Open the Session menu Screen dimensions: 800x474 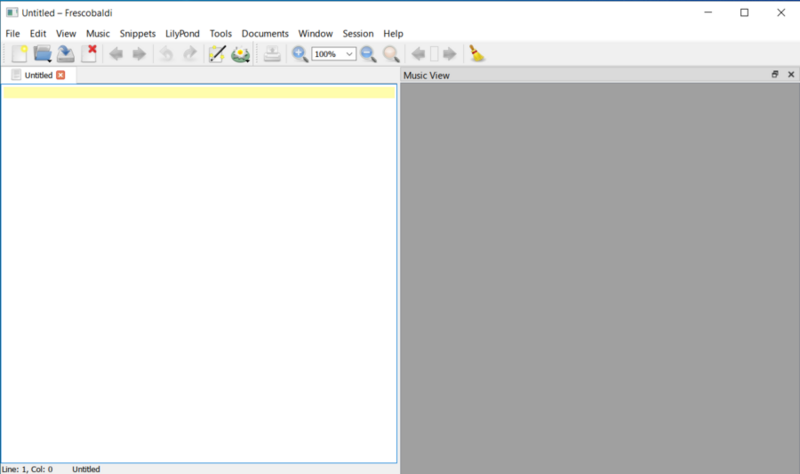click(357, 33)
